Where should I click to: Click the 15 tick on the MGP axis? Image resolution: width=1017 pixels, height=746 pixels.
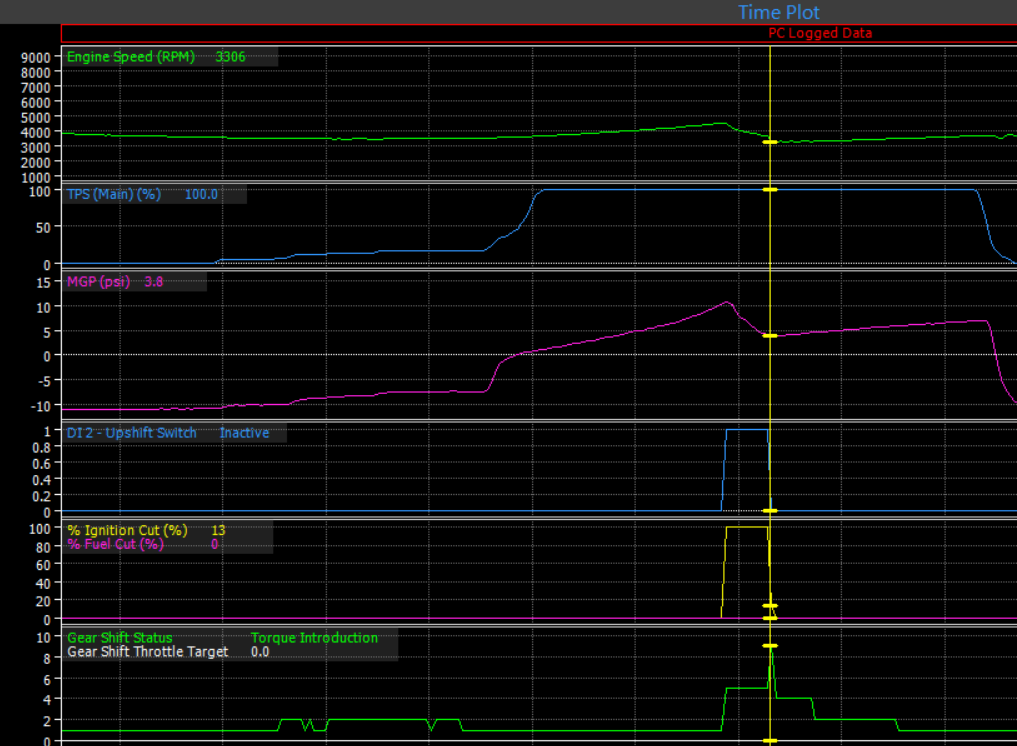(x=43, y=283)
